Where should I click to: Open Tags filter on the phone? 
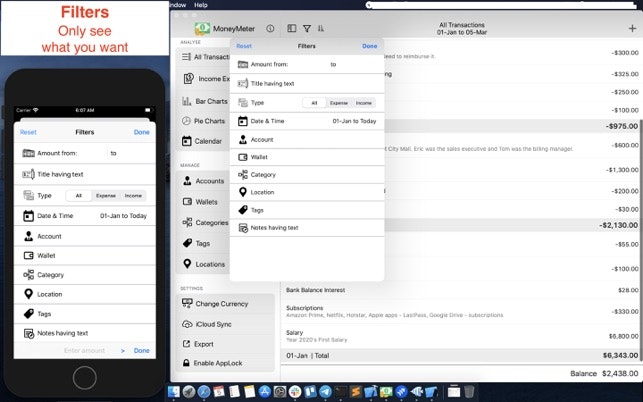pyautogui.click(x=85, y=314)
